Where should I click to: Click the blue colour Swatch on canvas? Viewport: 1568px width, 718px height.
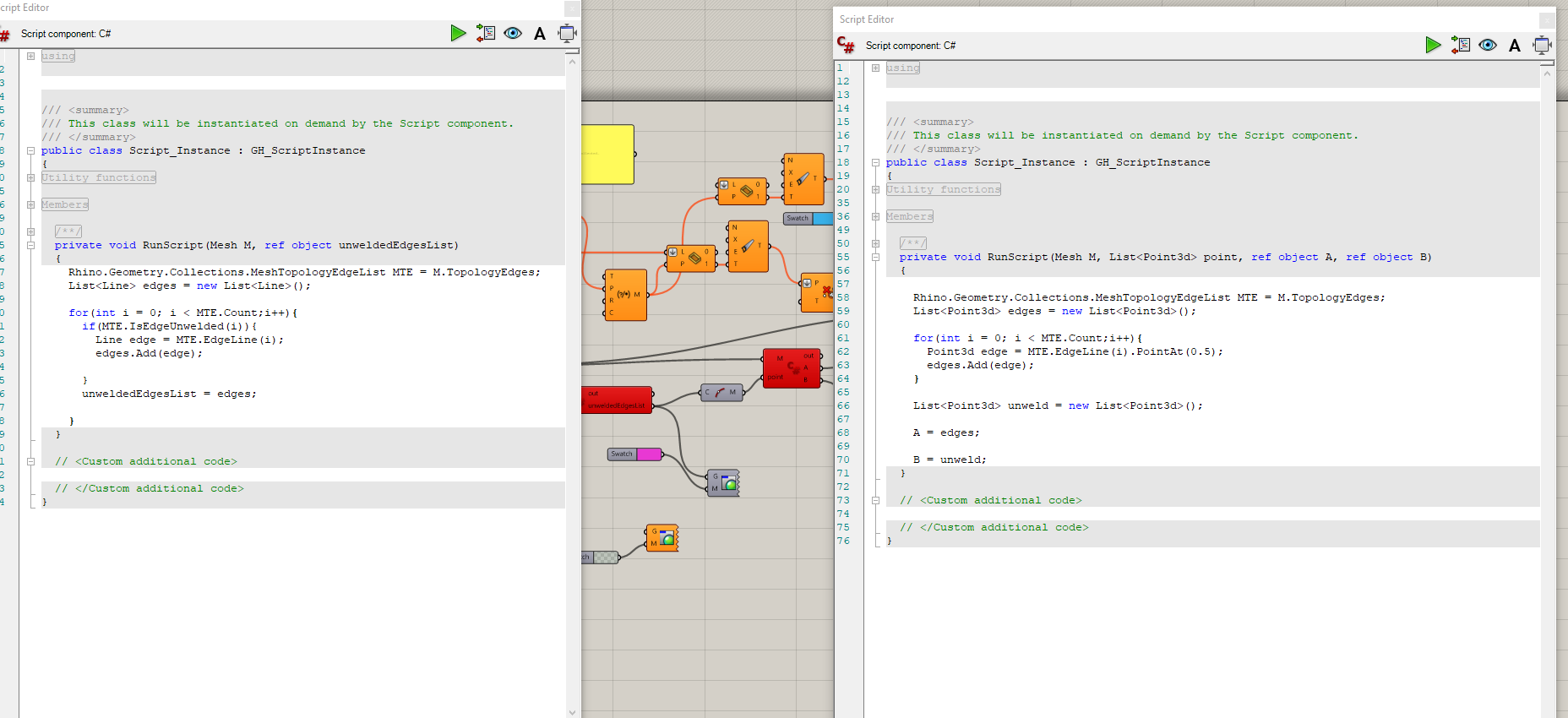pyautogui.click(x=822, y=219)
